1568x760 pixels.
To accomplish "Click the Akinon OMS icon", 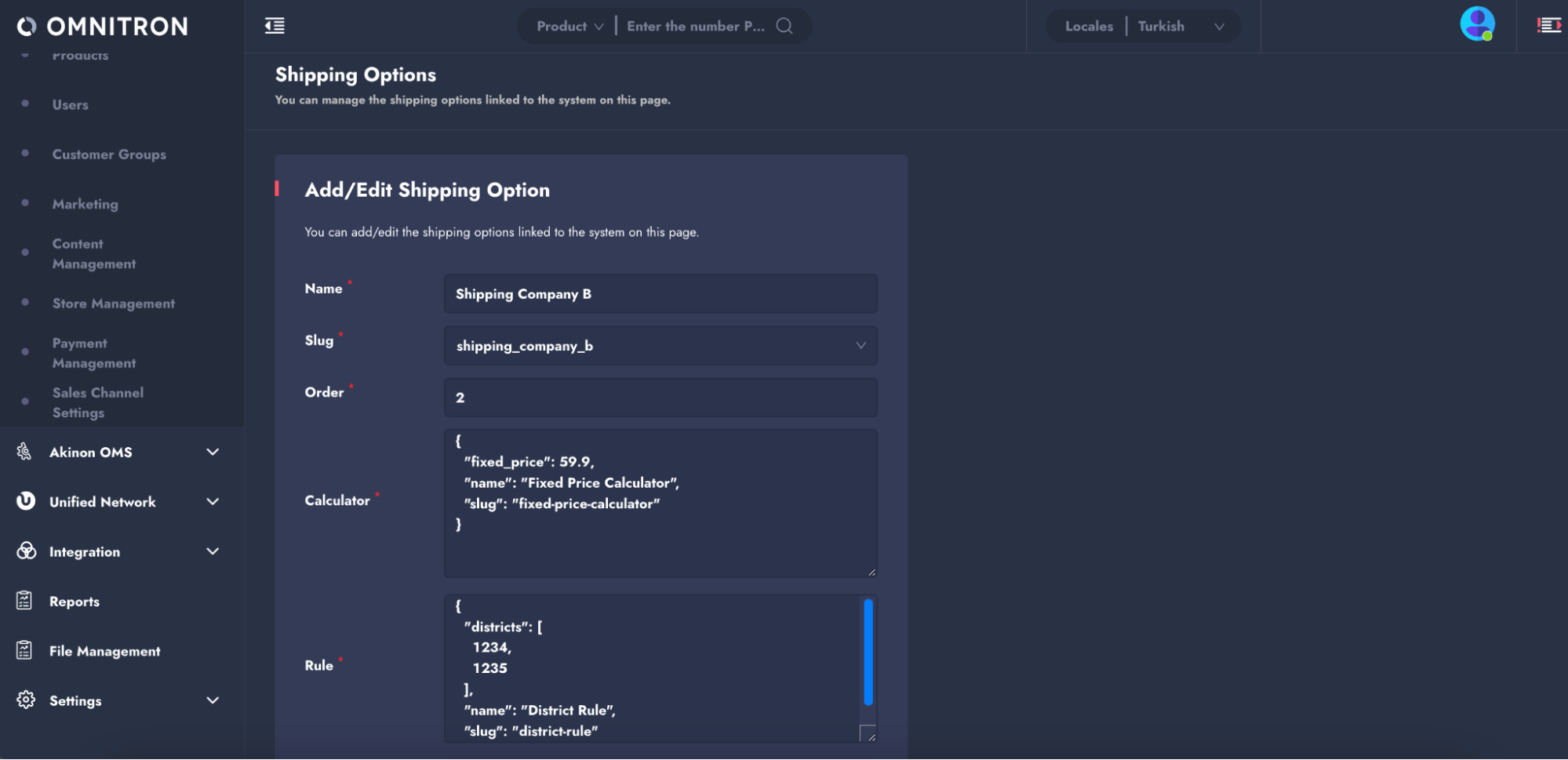I will point(24,452).
